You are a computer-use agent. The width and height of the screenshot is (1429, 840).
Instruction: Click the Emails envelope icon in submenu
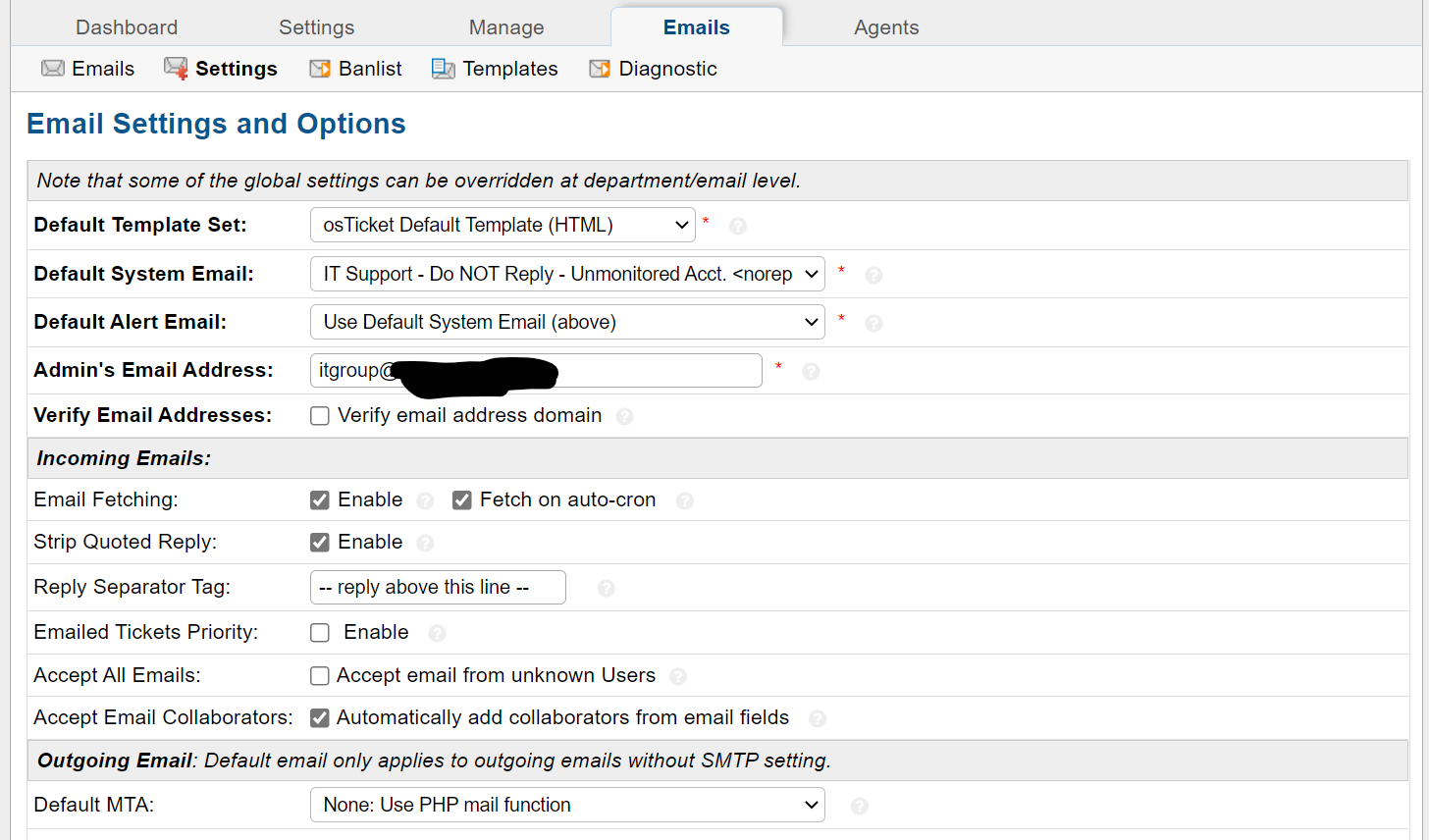click(x=53, y=69)
